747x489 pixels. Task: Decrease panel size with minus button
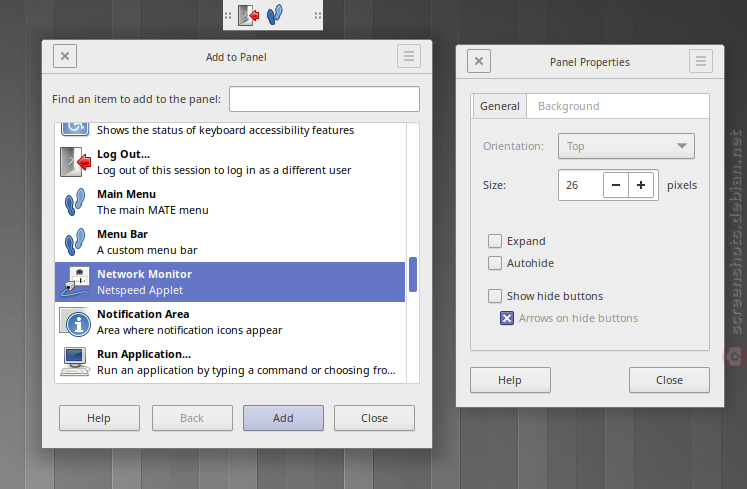click(616, 185)
